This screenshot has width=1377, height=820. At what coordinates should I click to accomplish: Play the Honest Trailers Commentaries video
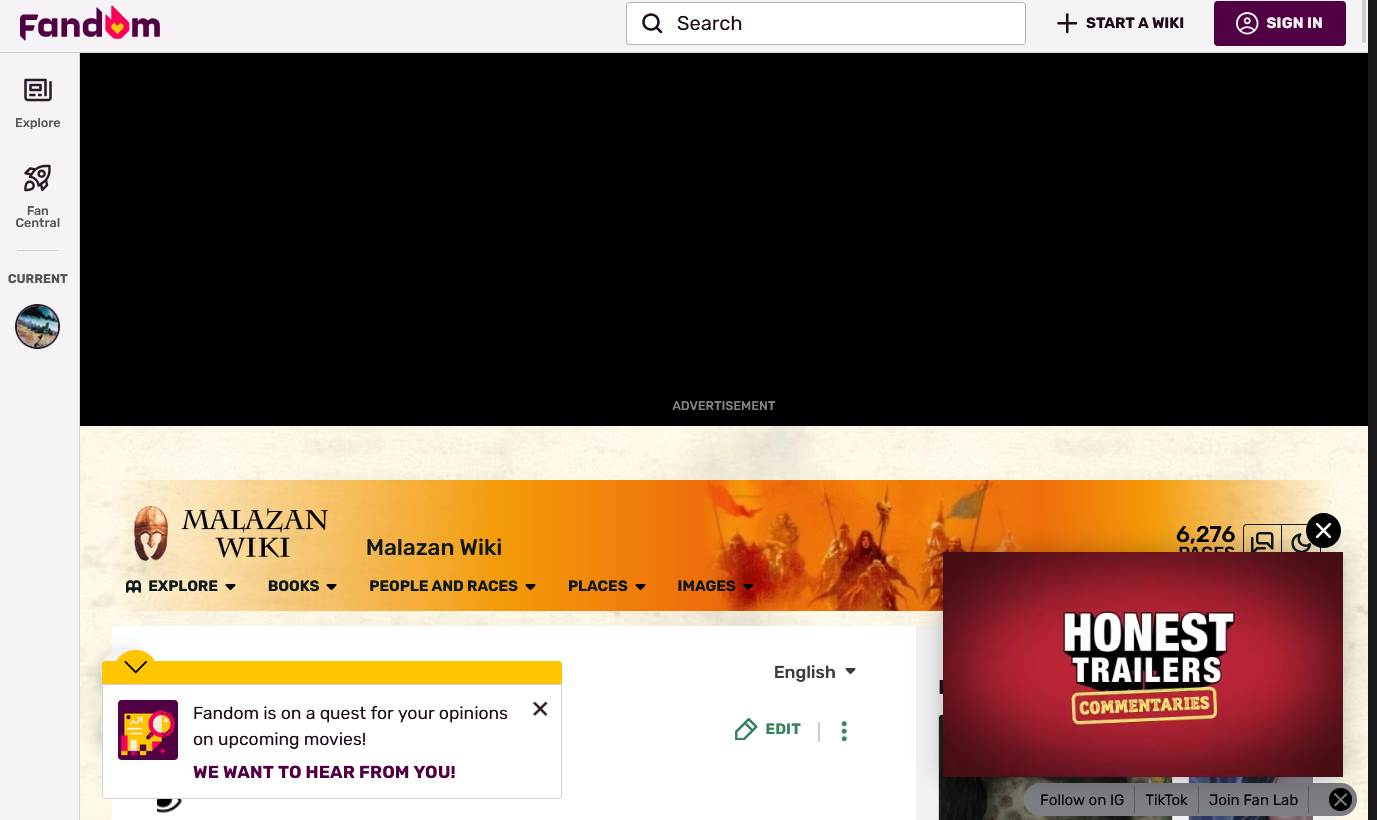[x=1143, y=664]
